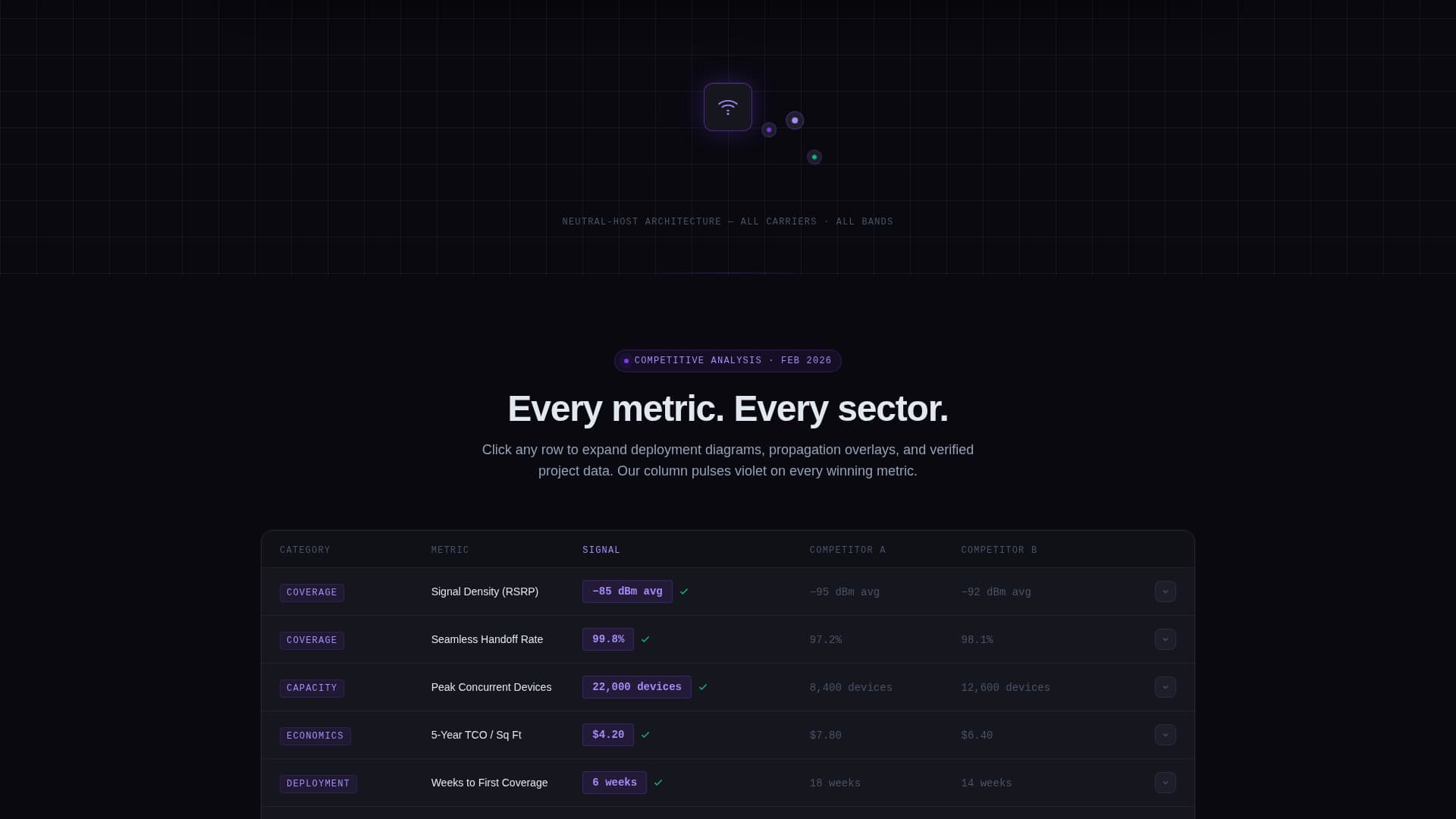Click the Signal column header

pyautogui.click(x=601, y=550)
